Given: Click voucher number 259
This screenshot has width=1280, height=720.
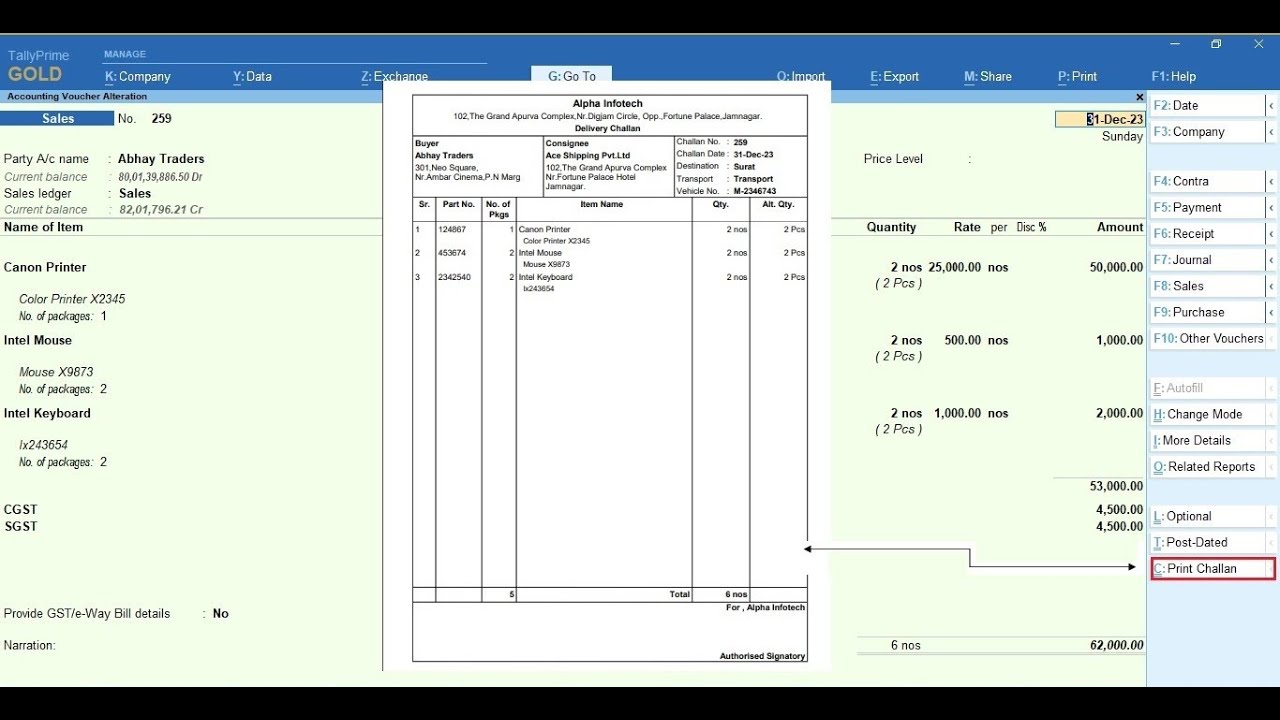Looking at the screenshot, I should click(x=161, y=119).
